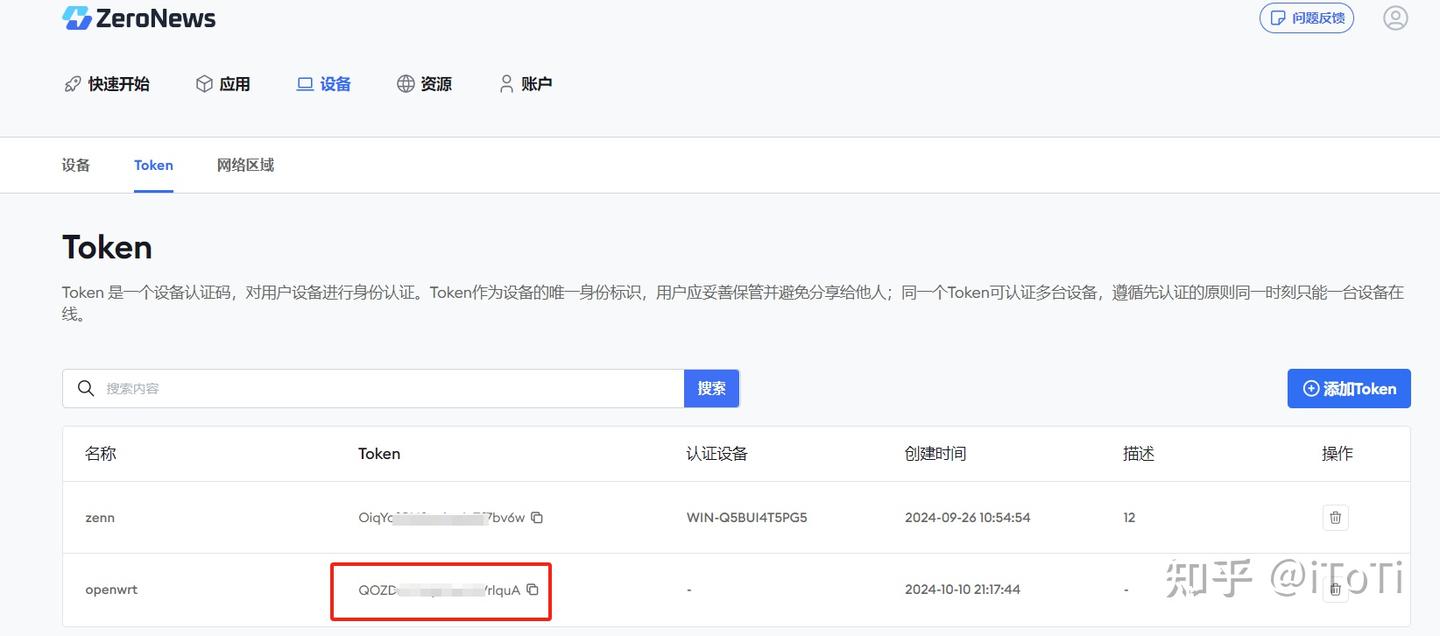Image resolution: width=1440 pixels, height=636 pixels.
Task: Copy the zenn token to clipboard
Action: [537, 517]
